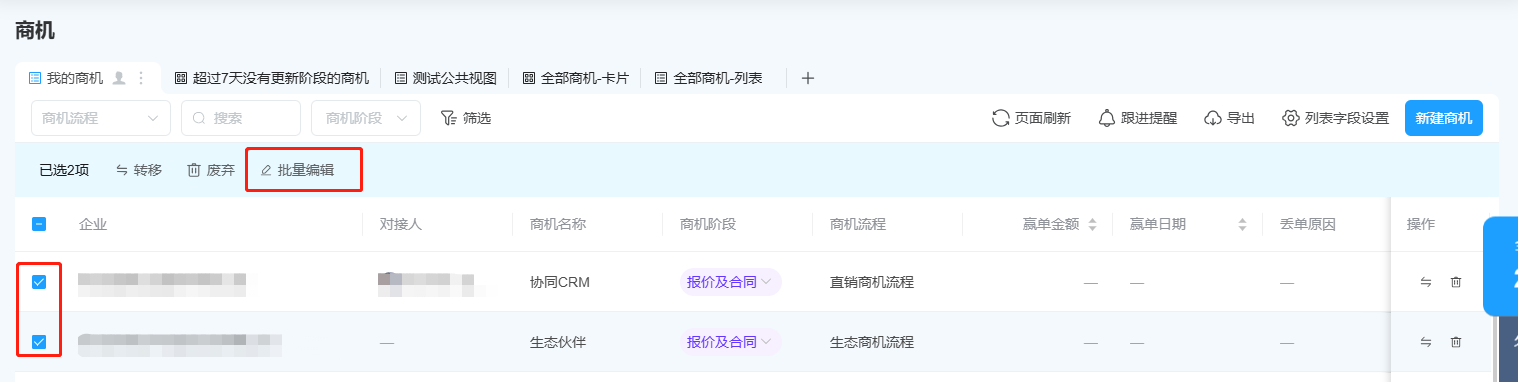Click 批量编辑 to batch edit
Screen dimensions: 1518x382
tap(297, 170)
